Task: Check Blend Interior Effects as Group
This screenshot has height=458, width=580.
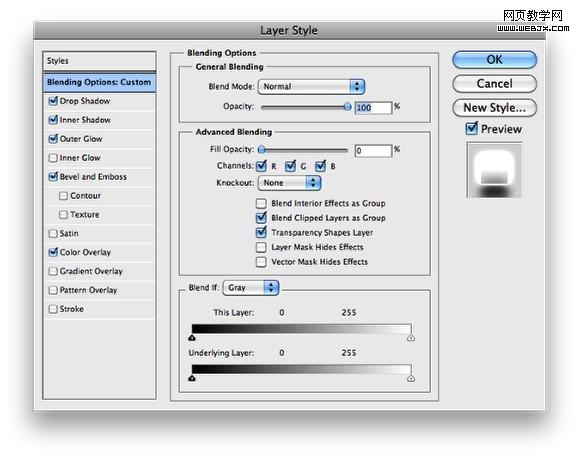Action: (x=261, y=203)
